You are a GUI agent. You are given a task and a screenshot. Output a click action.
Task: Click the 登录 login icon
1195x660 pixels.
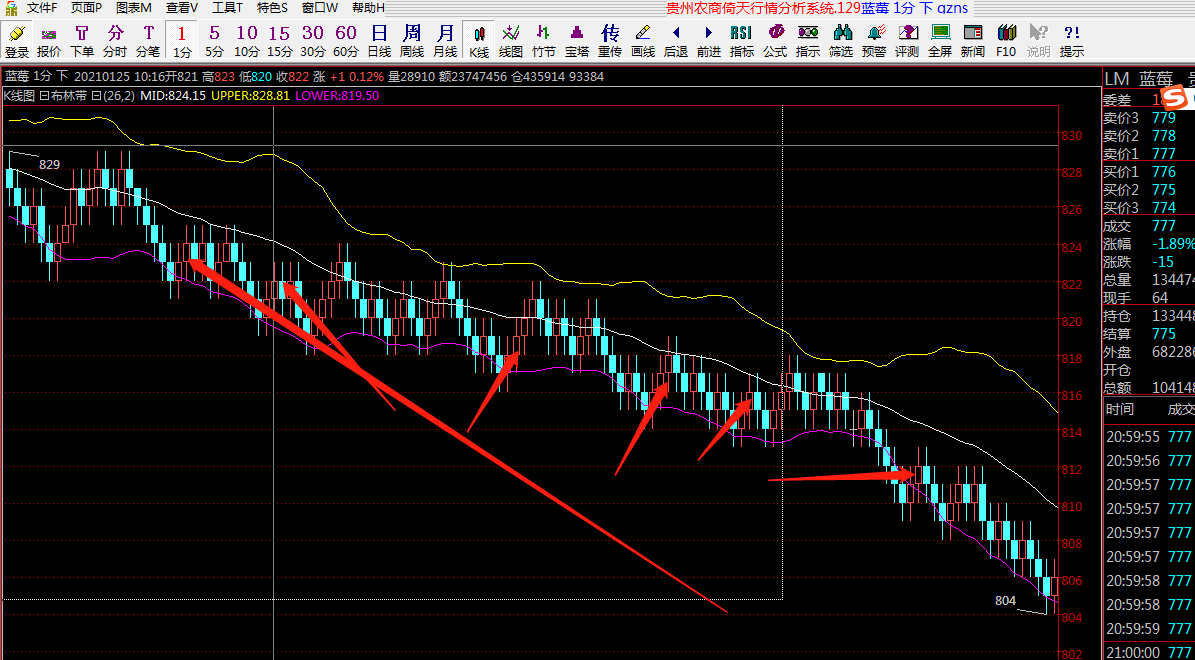click(17, 41)
